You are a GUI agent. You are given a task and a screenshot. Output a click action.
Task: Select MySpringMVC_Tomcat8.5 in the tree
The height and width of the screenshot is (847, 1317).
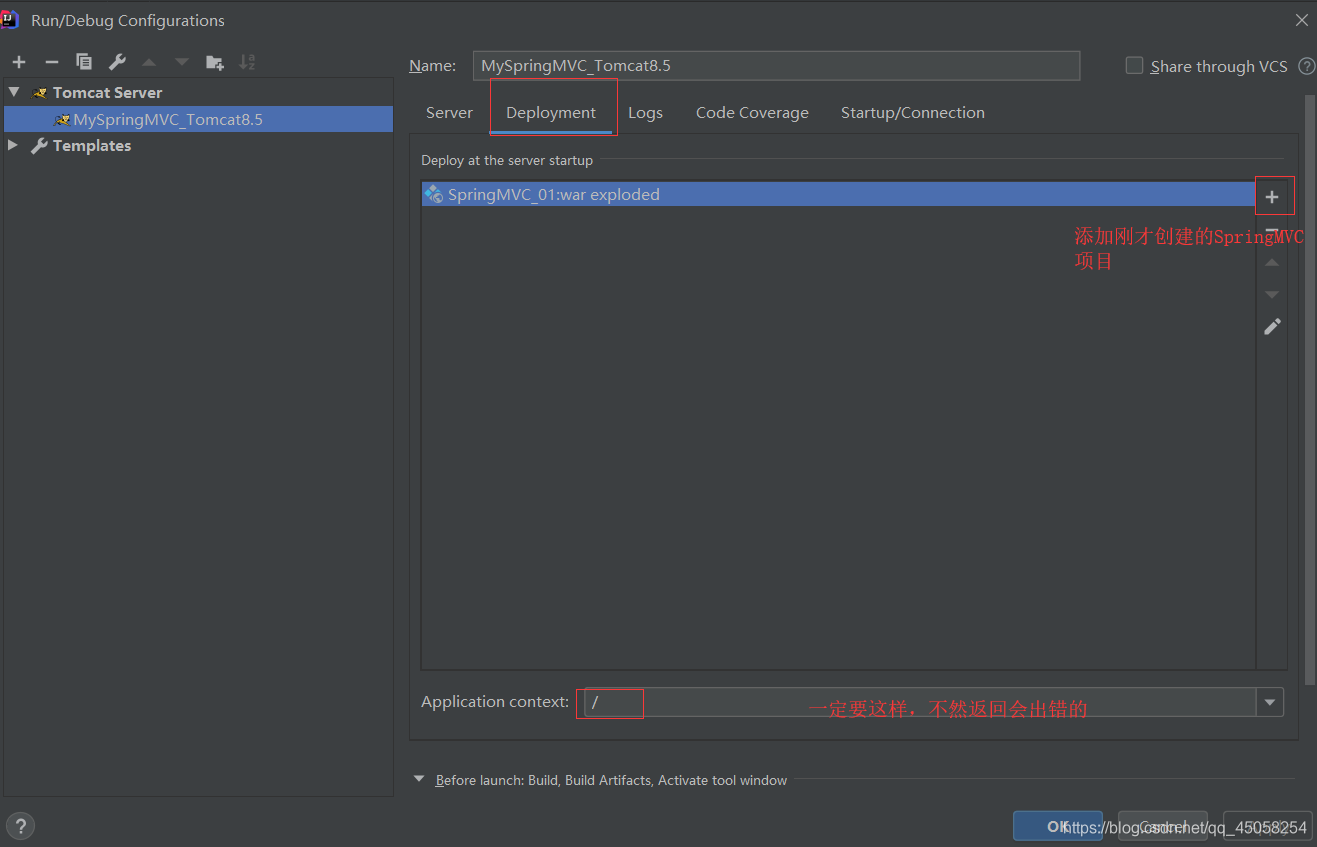click(198, 119)
